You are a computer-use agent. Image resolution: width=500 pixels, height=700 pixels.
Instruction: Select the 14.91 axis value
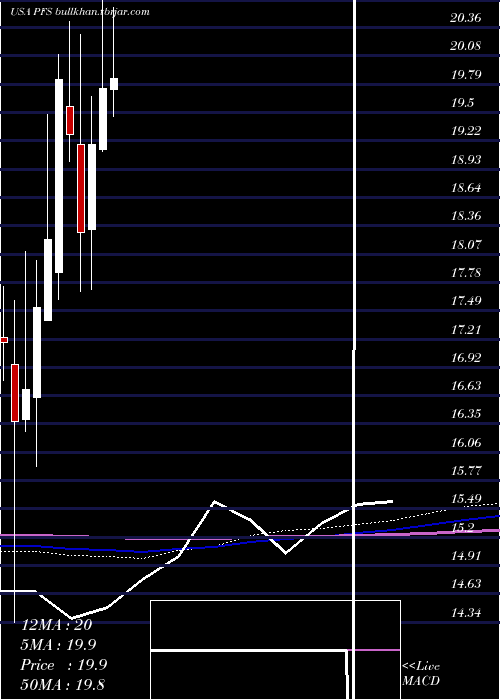(466, 556)
